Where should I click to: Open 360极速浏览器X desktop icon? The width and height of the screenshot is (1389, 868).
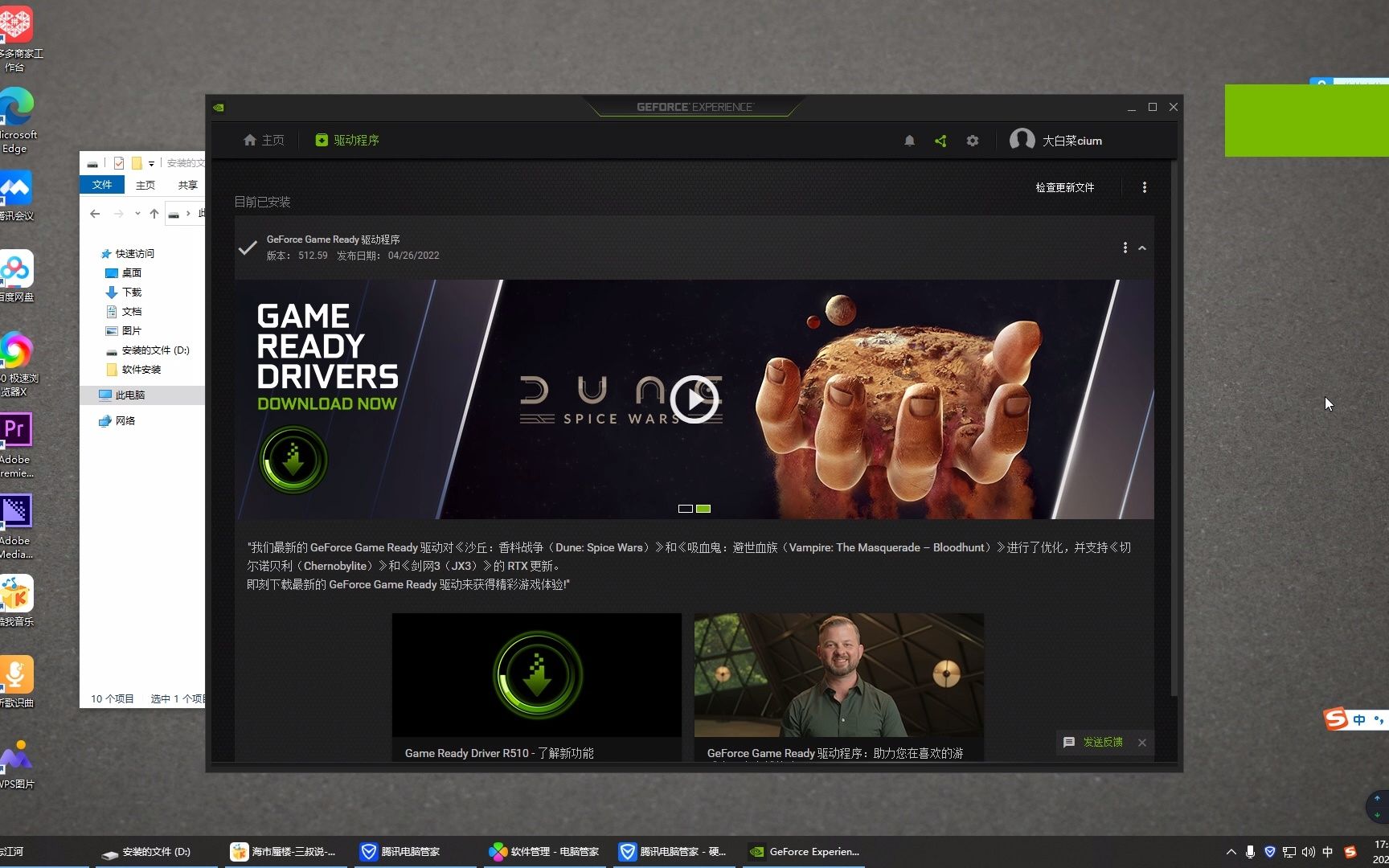click(x=17, y=365)
